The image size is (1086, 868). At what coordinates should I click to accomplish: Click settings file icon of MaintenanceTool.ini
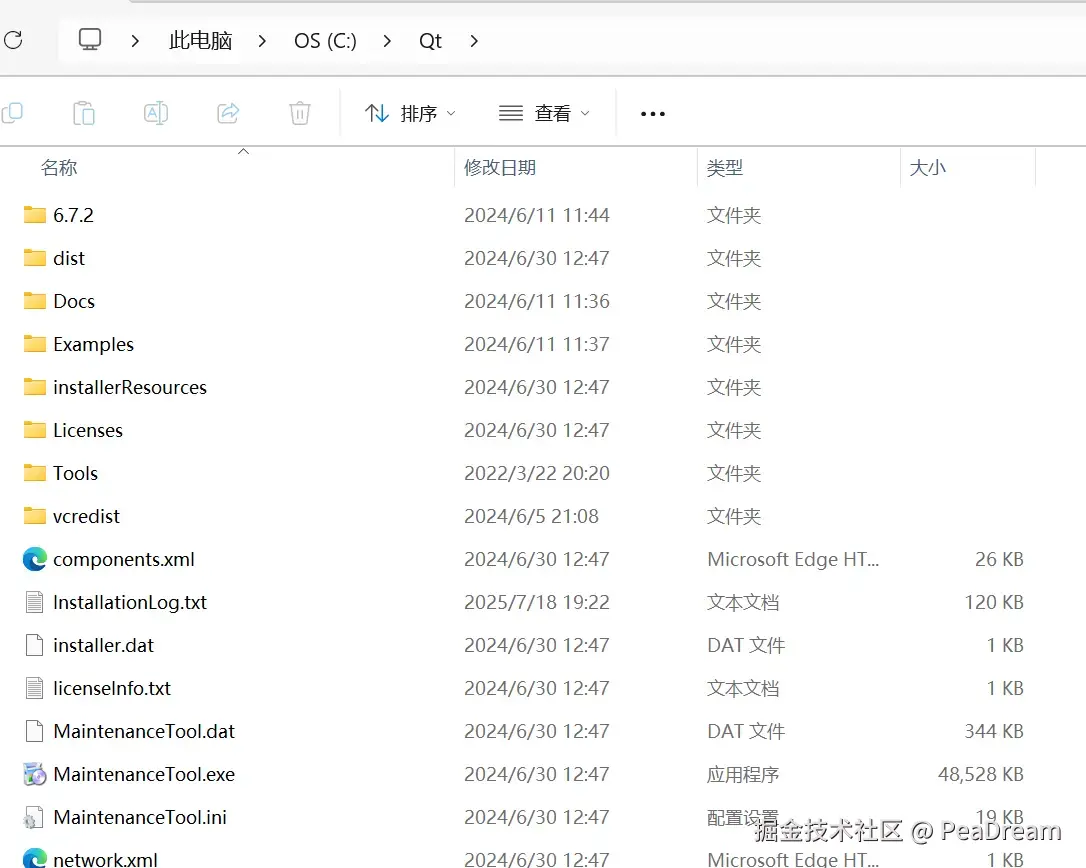(34, 817)
